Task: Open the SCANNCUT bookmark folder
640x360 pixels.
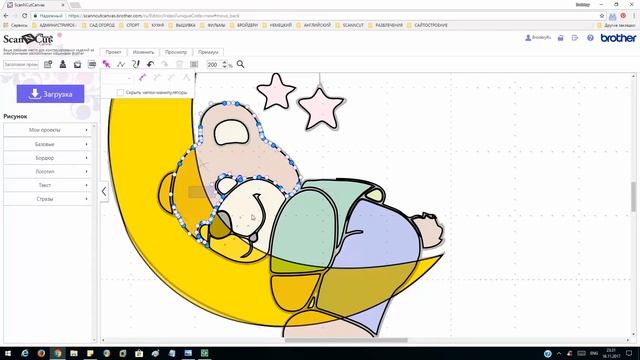Action: click(x=349, y=25)
